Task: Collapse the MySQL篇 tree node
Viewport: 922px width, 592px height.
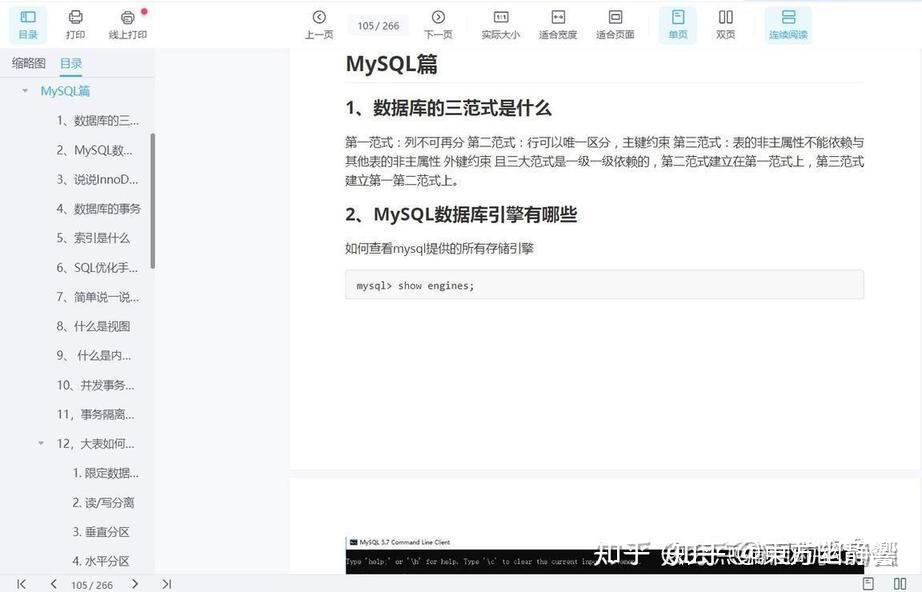Action: [x=25, y=91]
